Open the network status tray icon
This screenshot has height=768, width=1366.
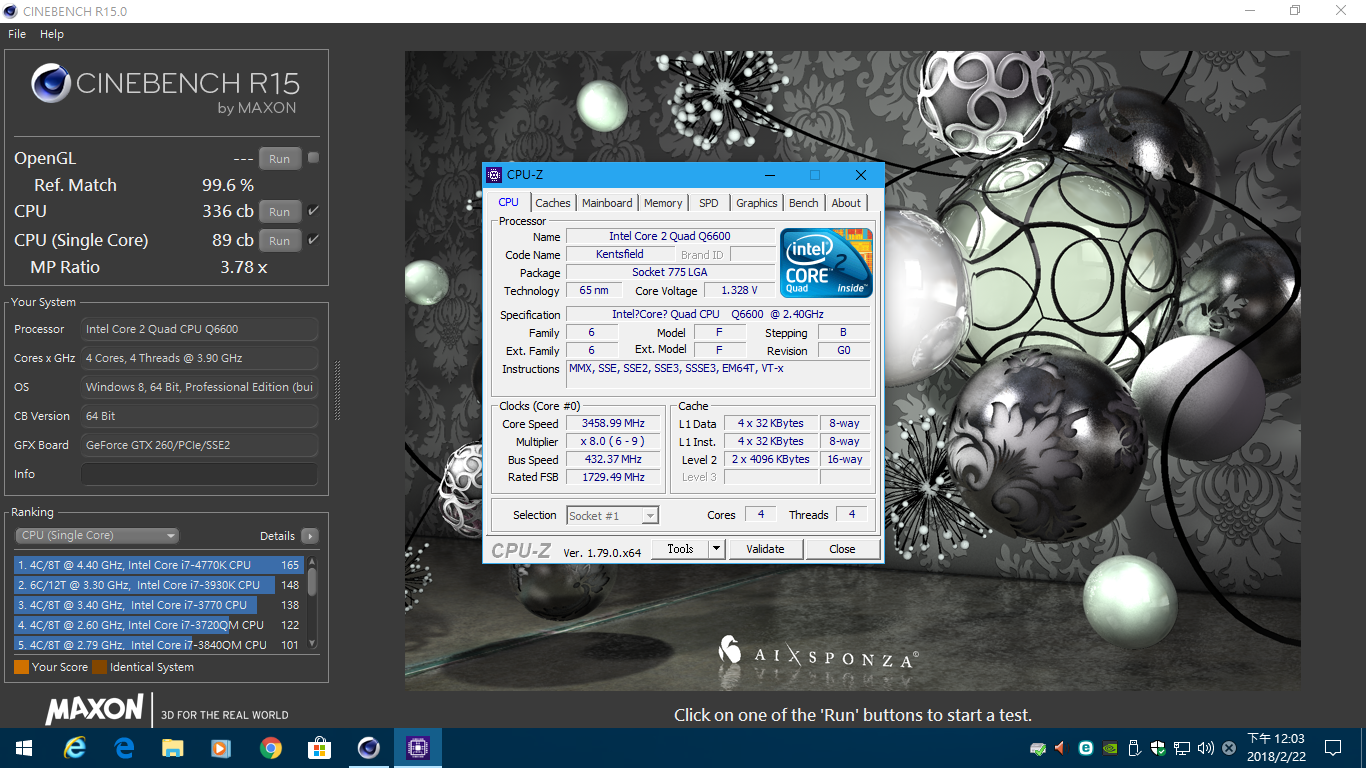point(1182,748)
